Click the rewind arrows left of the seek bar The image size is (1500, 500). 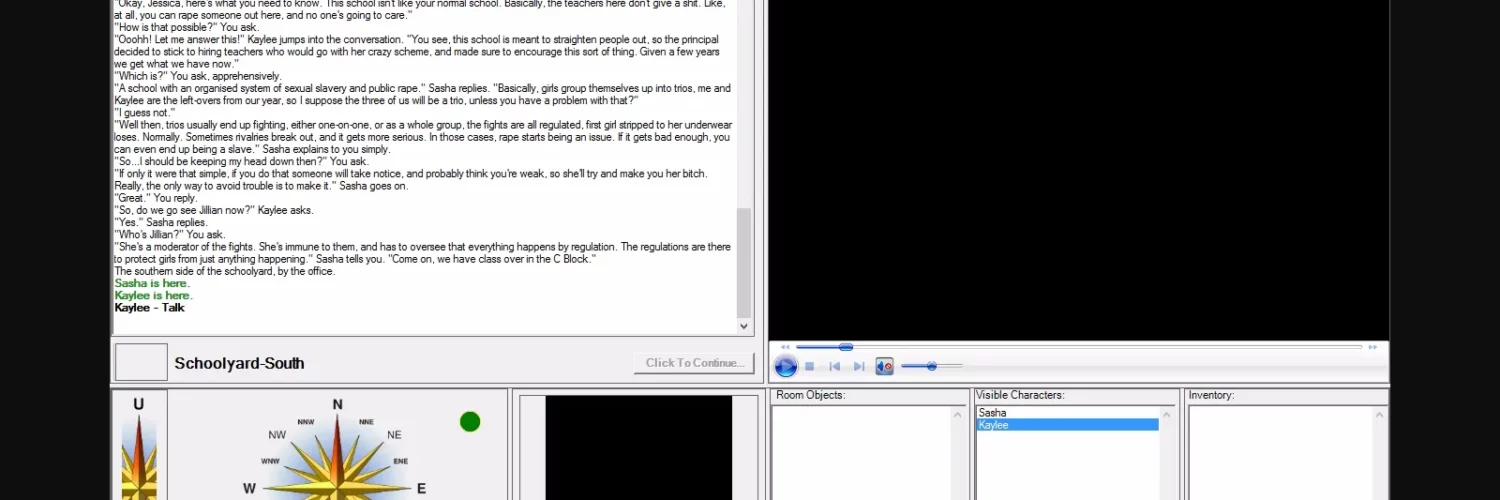tap(785, 347)
